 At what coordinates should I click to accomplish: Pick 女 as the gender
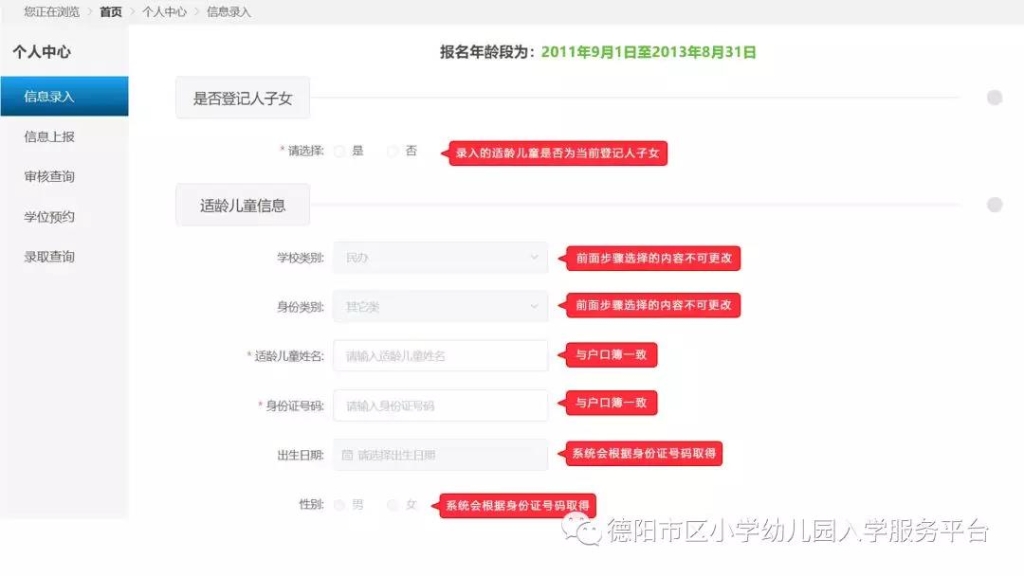[x=393, y=505]
